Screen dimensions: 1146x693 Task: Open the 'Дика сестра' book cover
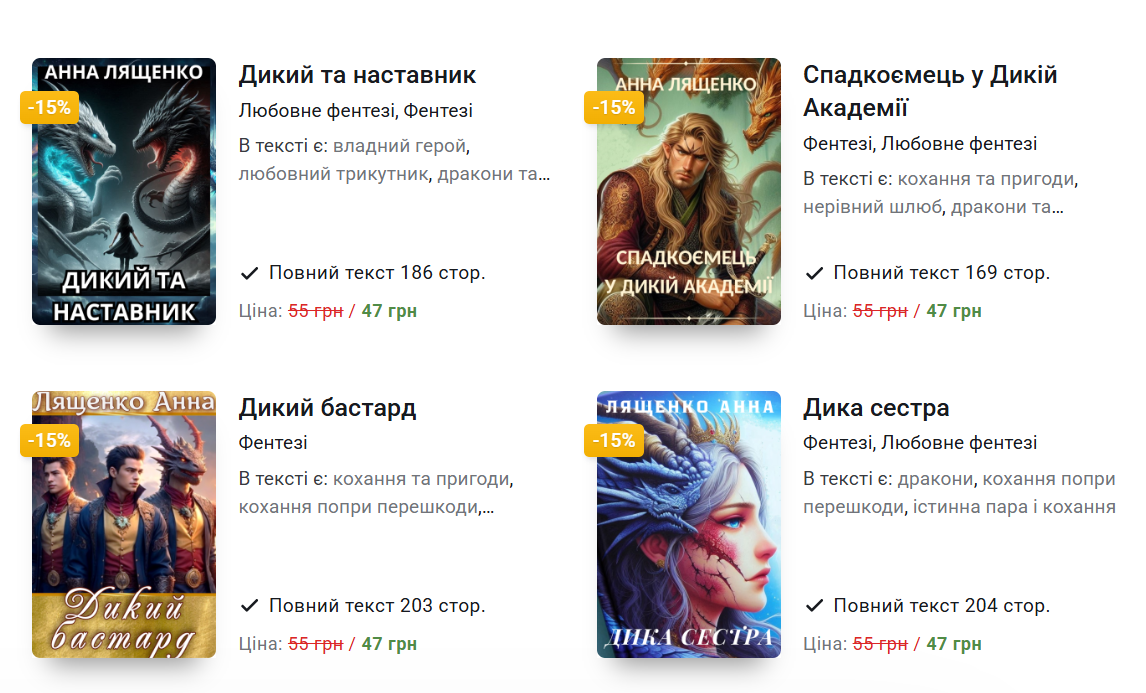[x=688, y=524]
